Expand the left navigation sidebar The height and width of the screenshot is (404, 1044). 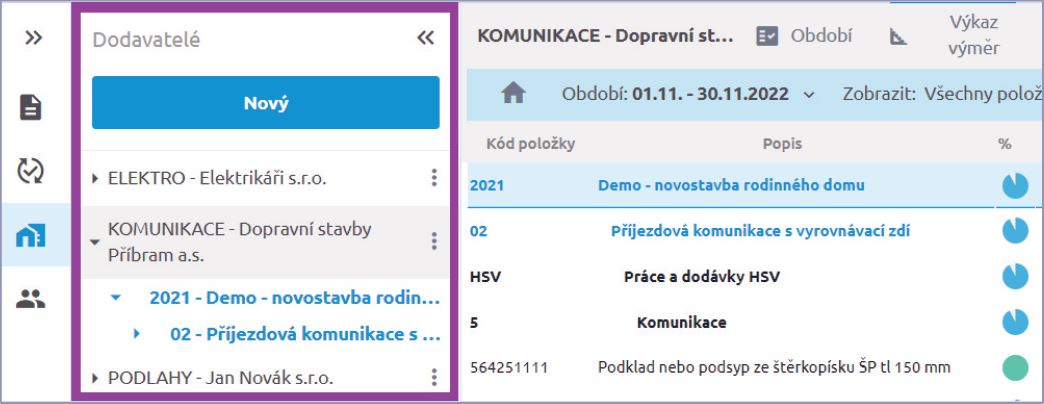tap(34, 38)
